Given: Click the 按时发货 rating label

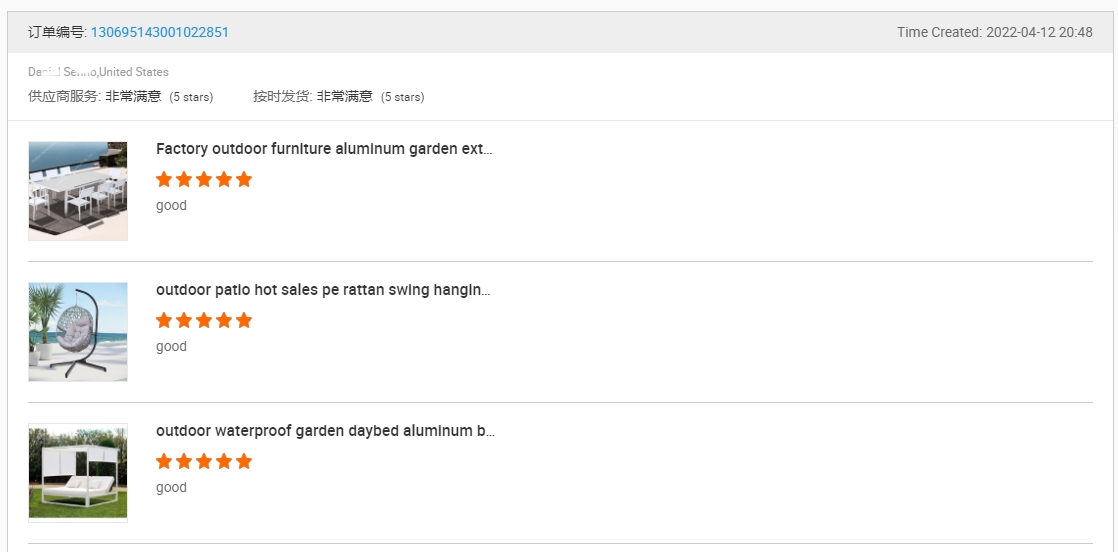Looking at the screenshot, I should point(282,96).
